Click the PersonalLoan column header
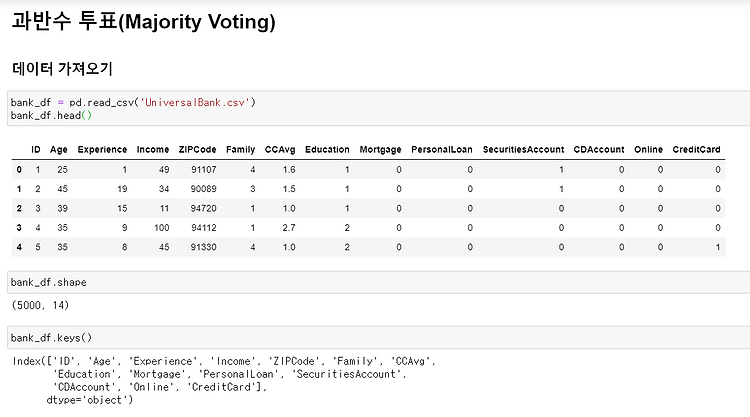Screen dimensions: 750x417 click(442, 149)
